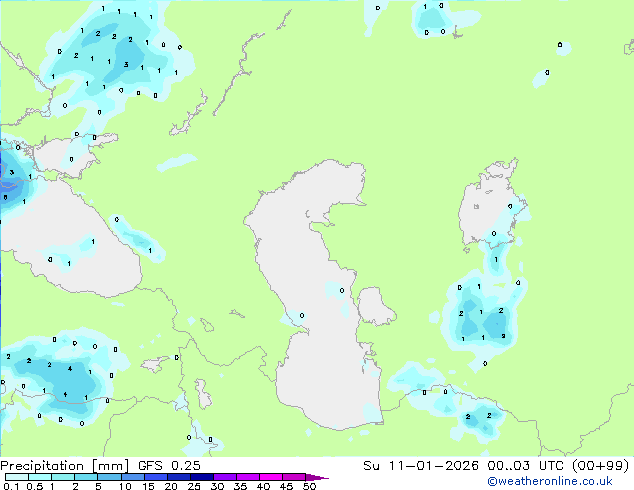Click the '0.5' legend scale label
The height and width of the screenshot is (490, 634).
[34, 486]
